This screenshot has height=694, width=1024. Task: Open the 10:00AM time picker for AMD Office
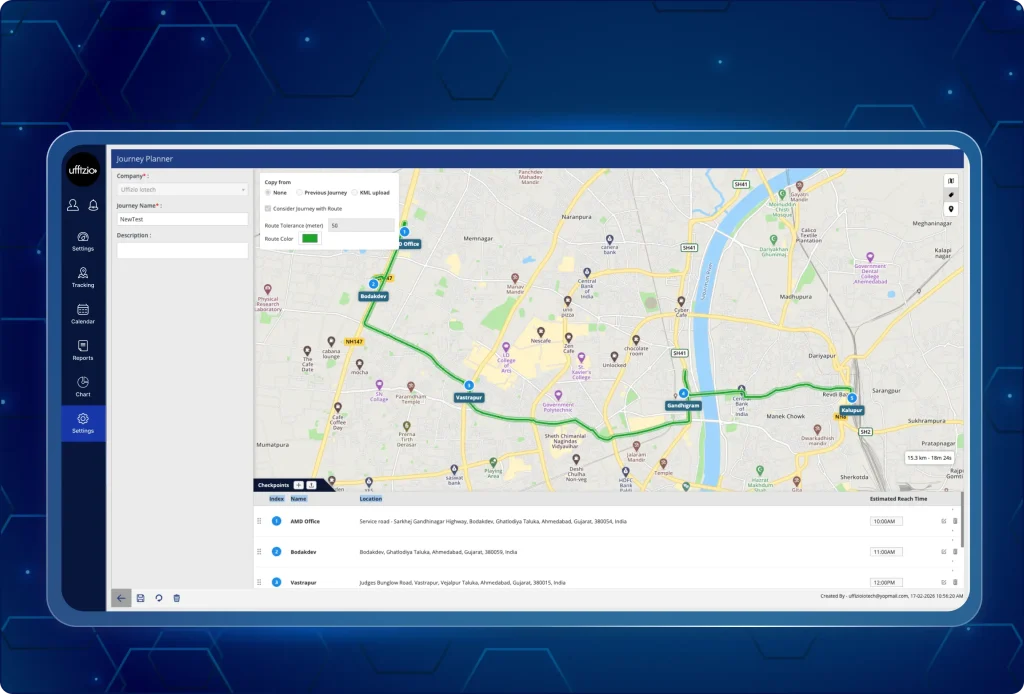pyautogui.click(x=887, y=520)
